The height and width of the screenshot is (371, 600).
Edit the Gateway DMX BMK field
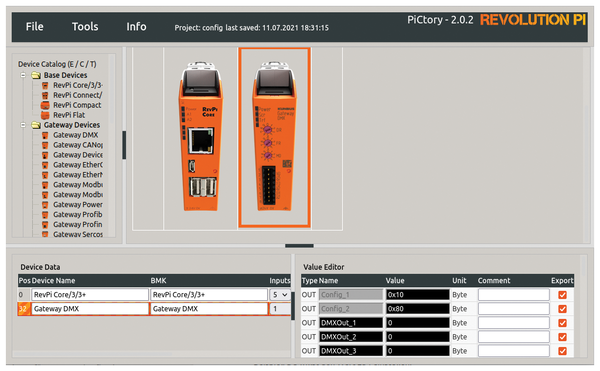tap(209, 309)
